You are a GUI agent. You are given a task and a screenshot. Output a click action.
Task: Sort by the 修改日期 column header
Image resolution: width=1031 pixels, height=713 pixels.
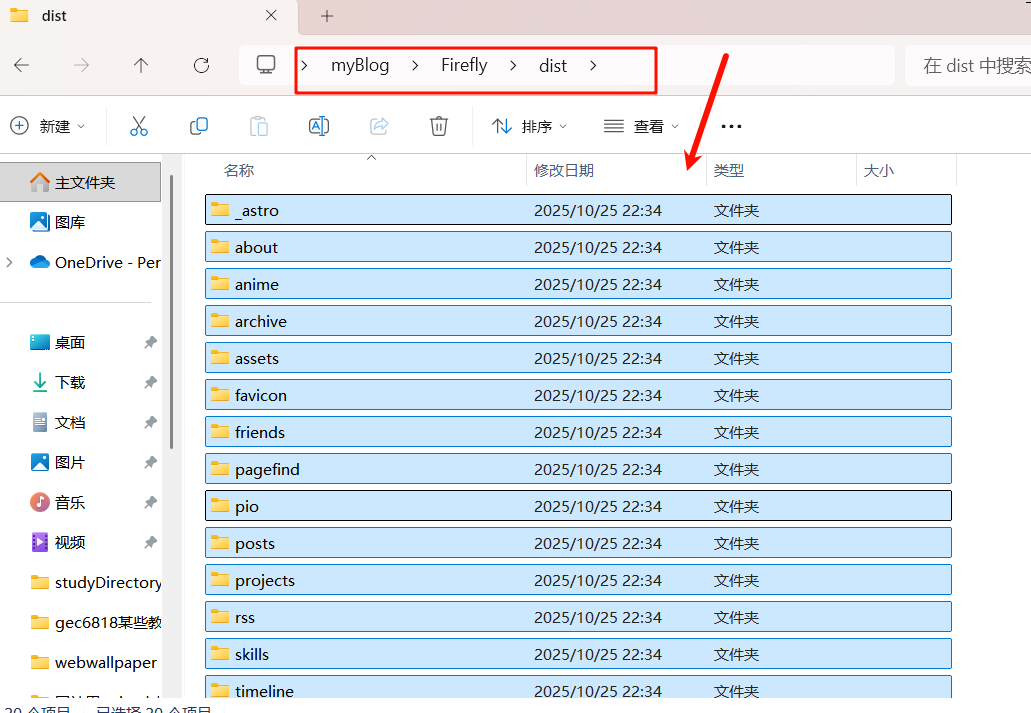[x=565, y=170]
